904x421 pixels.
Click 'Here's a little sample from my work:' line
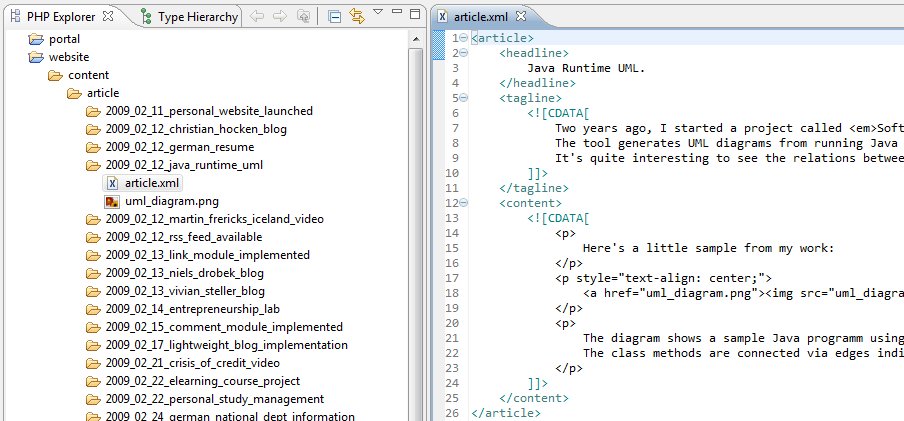pyautogui.click(x=709, y=248)
